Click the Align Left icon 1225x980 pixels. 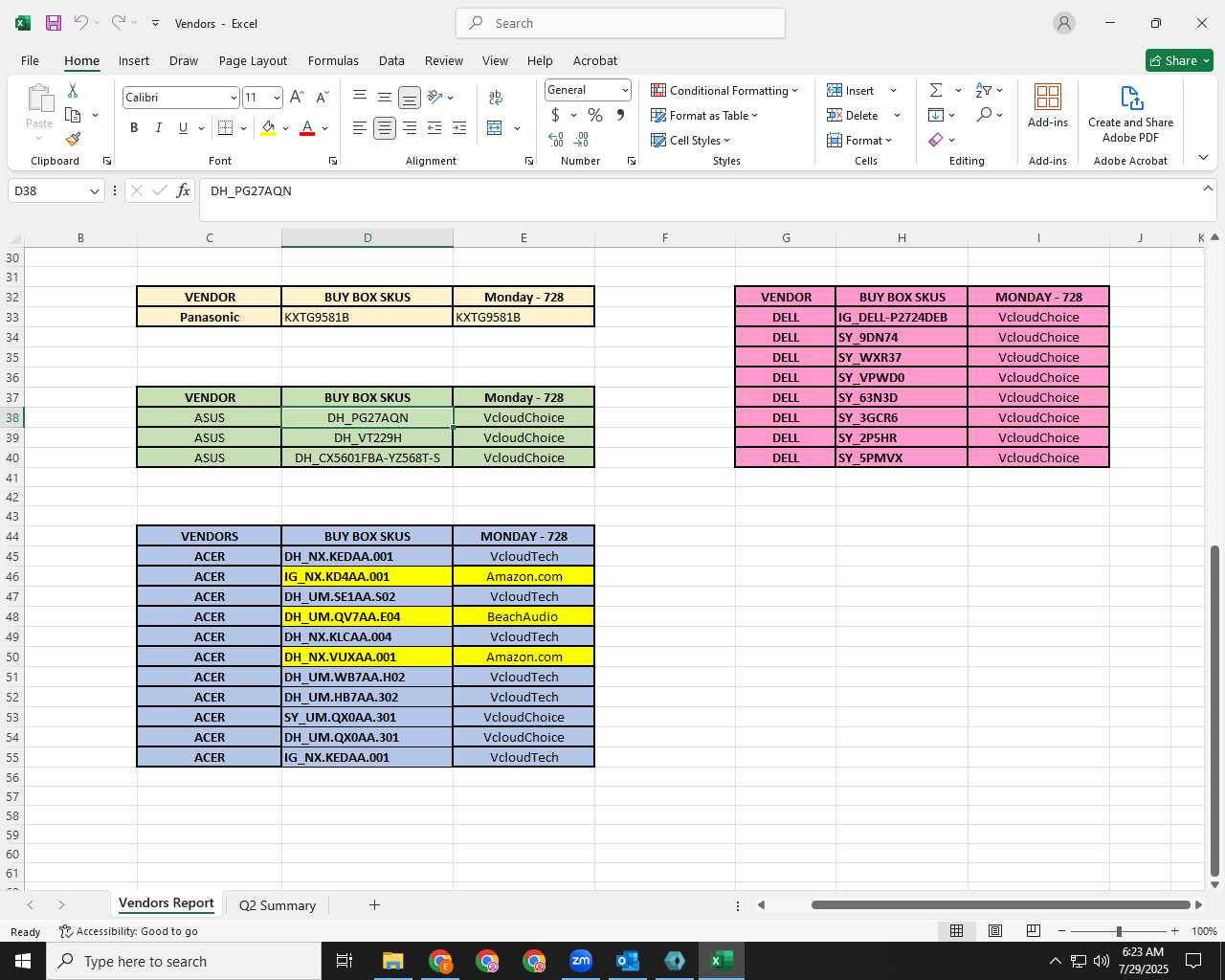(x=360, y=127)
